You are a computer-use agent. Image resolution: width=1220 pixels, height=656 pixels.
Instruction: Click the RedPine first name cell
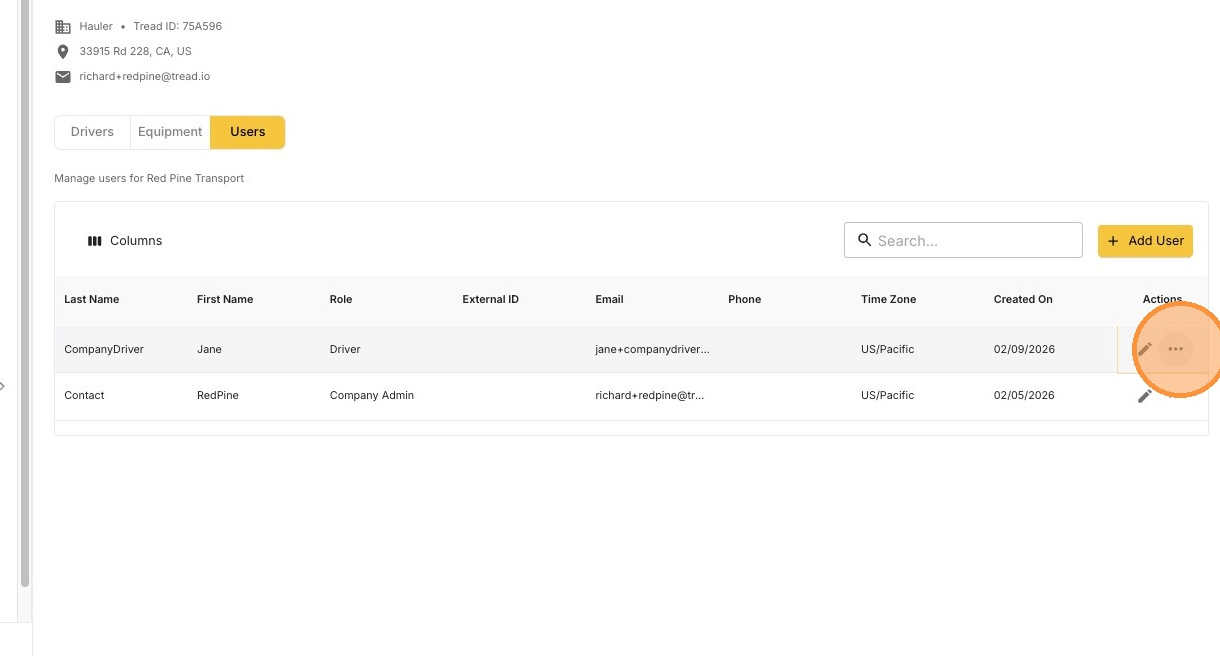coord(218,395)
